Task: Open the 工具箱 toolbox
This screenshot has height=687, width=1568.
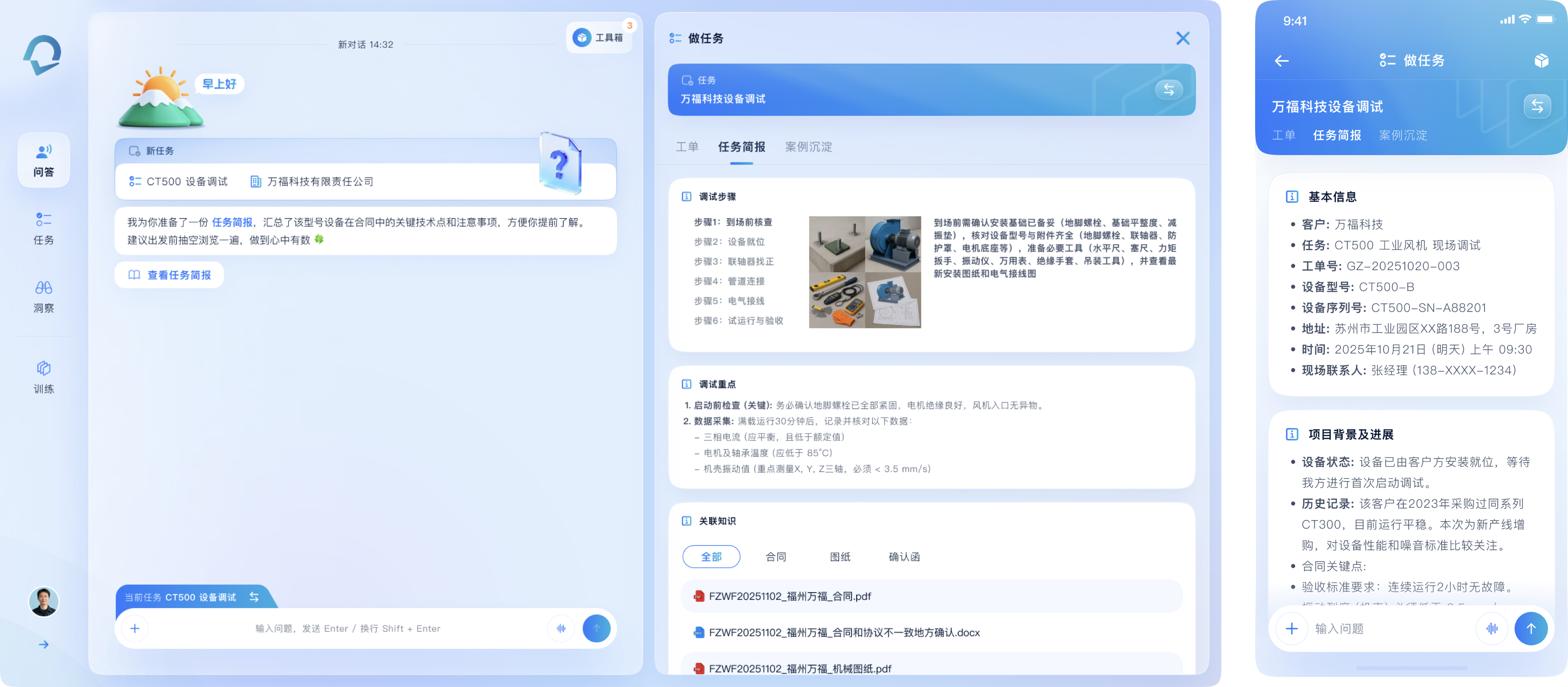Action: coord(599,38)
